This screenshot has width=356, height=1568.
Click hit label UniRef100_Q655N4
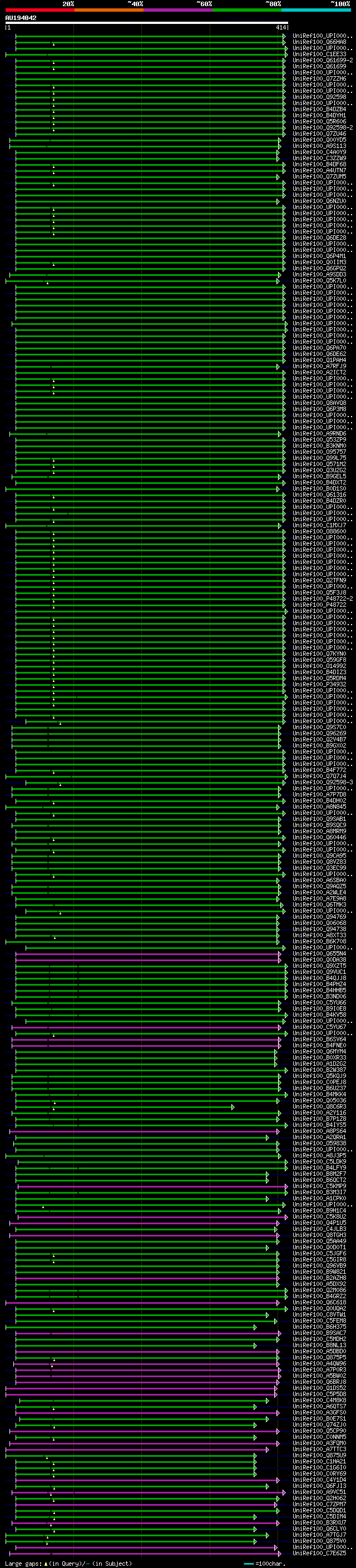(x=319, y=953)
